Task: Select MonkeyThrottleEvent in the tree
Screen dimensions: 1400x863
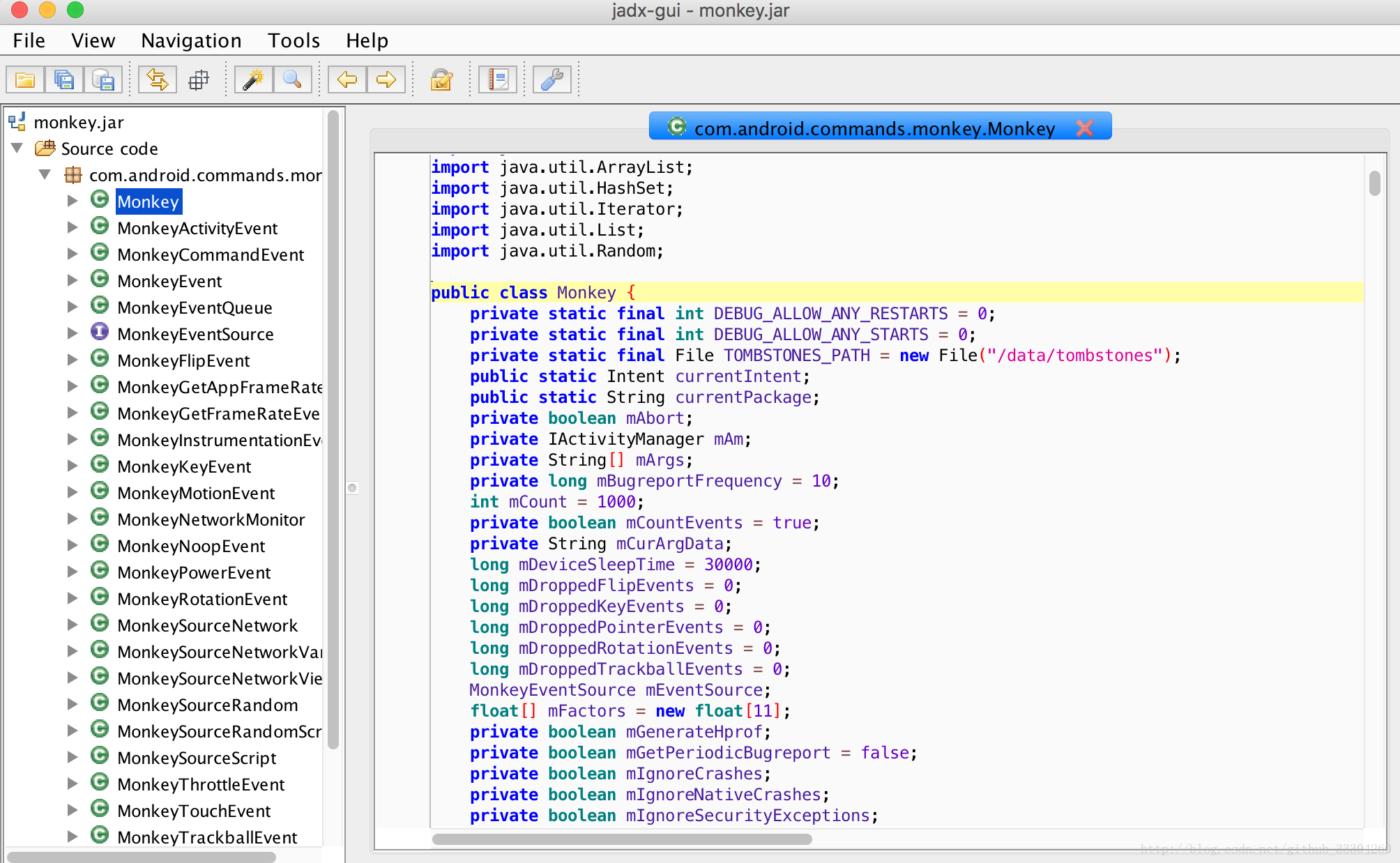Action: pyautogui.click(x=201, y=784)
